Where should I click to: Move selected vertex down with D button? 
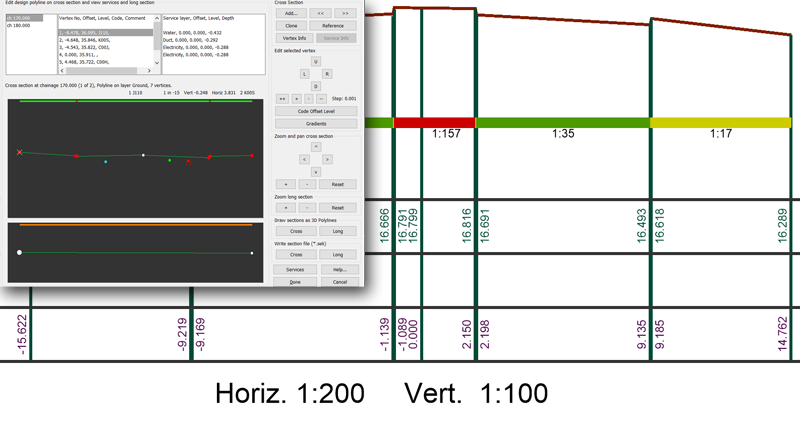[x=315, y=87]
